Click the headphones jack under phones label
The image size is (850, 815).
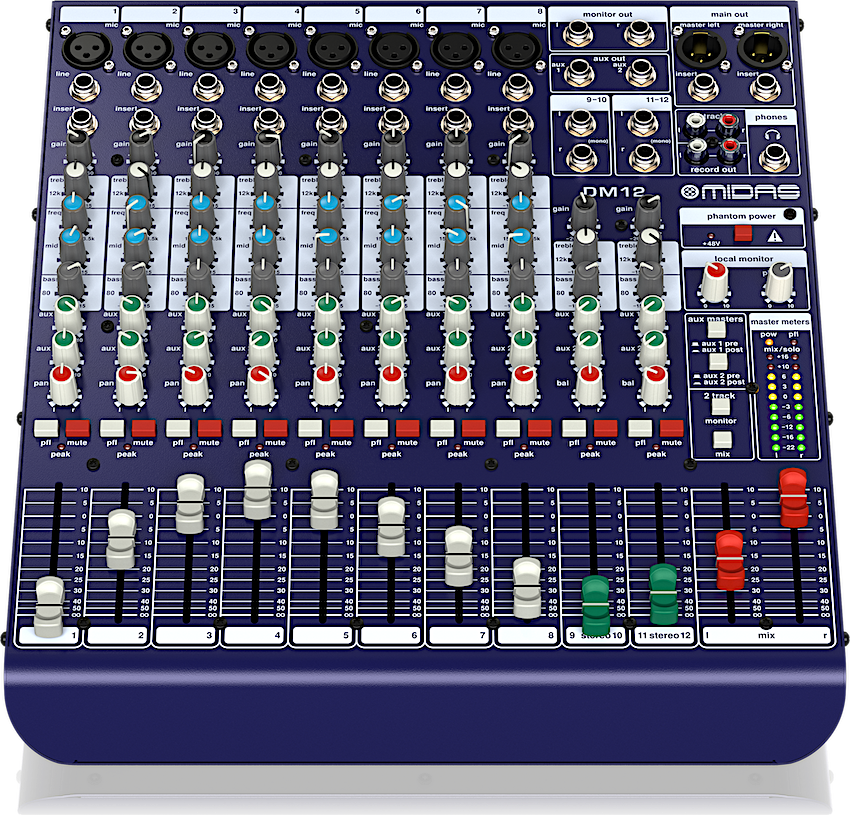coord(771,156)
